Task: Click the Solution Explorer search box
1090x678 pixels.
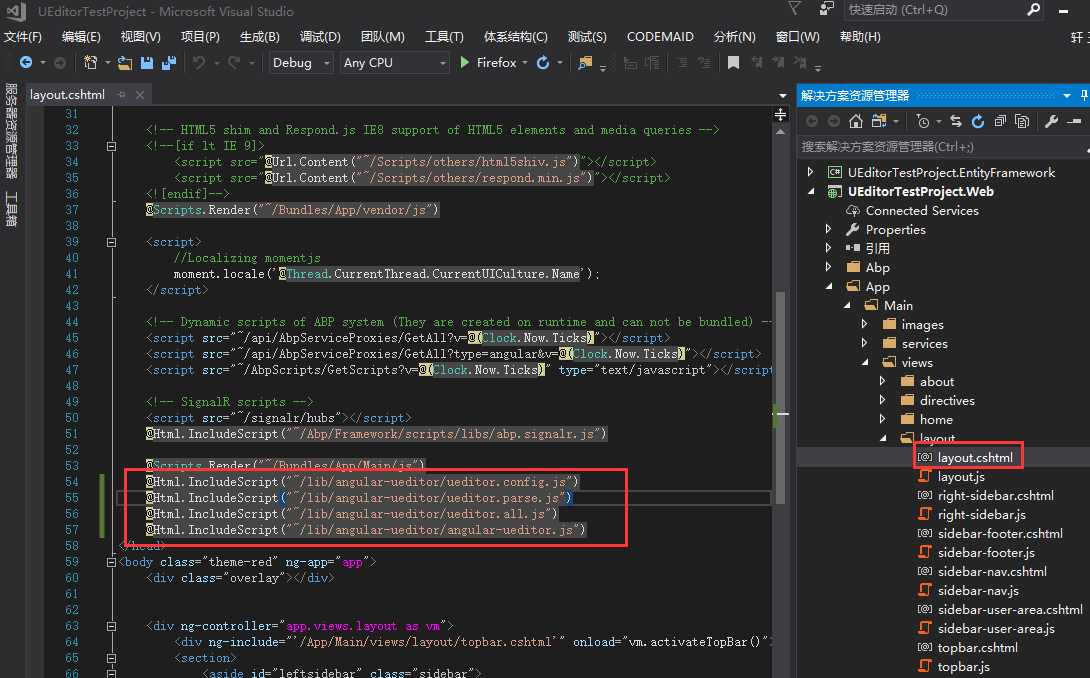Action: click(x=943, y=147)
